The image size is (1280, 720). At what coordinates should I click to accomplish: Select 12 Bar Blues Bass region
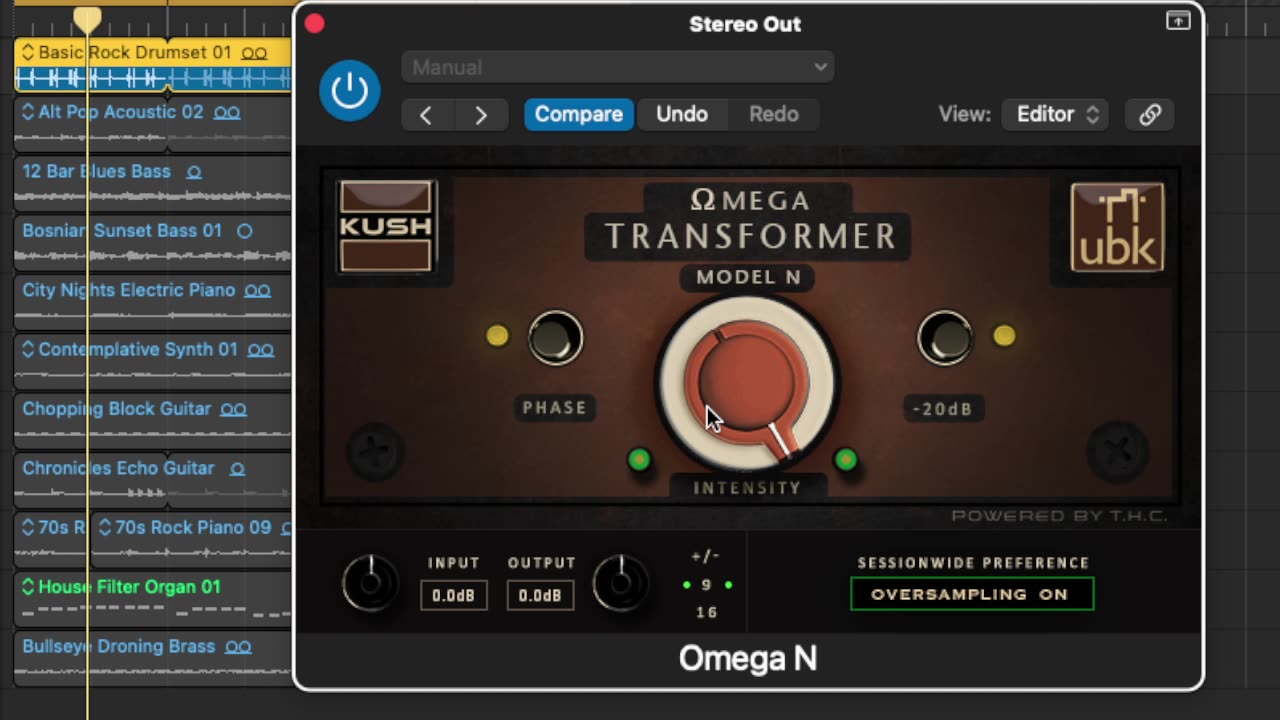153,184
